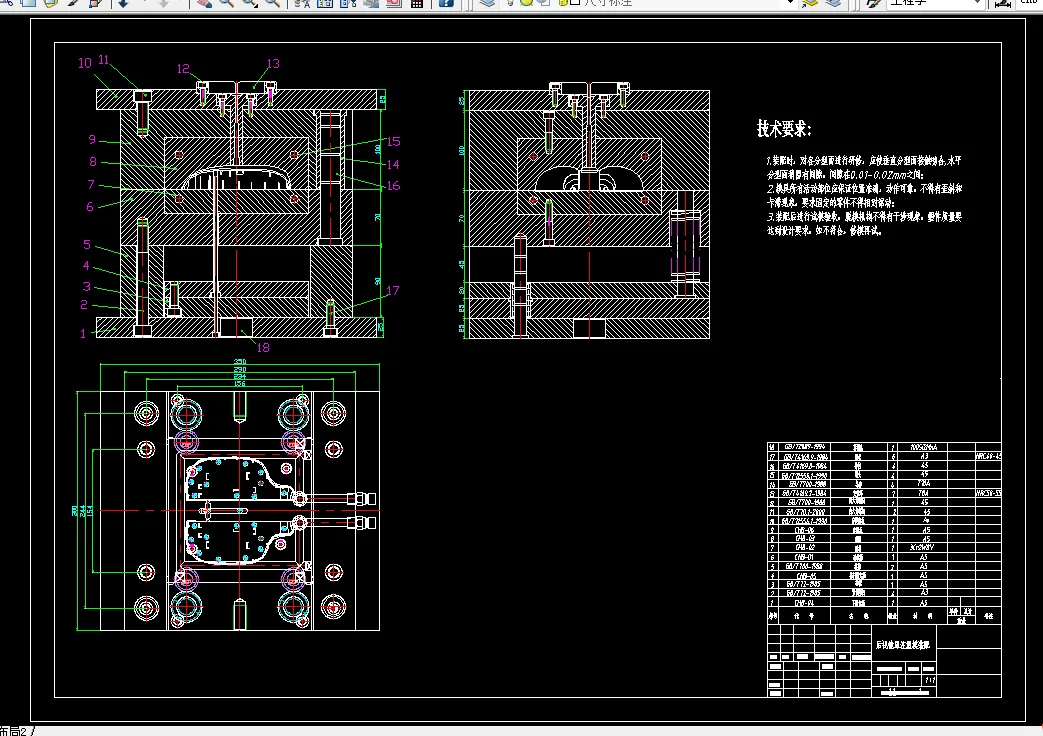Toggle the 尺寸标注 layer lightbulb on/off
This screenshot has width=1043, height=736.
[x=510, y=3]
